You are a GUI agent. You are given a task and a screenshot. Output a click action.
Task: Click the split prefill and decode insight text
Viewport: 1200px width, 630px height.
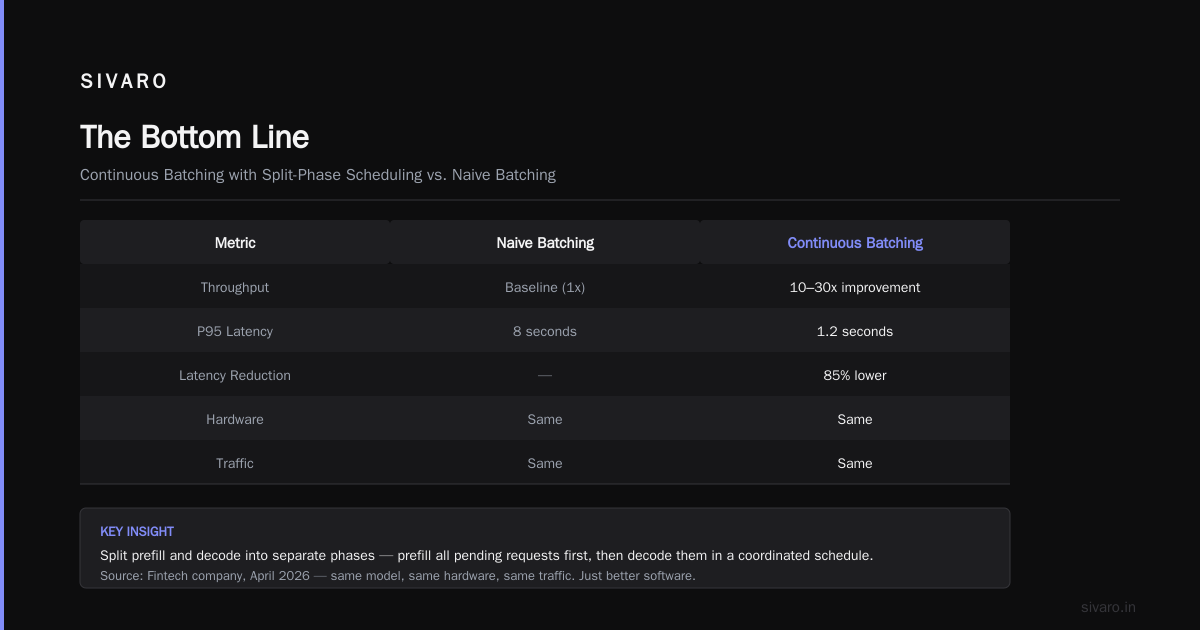click(487, 555)
